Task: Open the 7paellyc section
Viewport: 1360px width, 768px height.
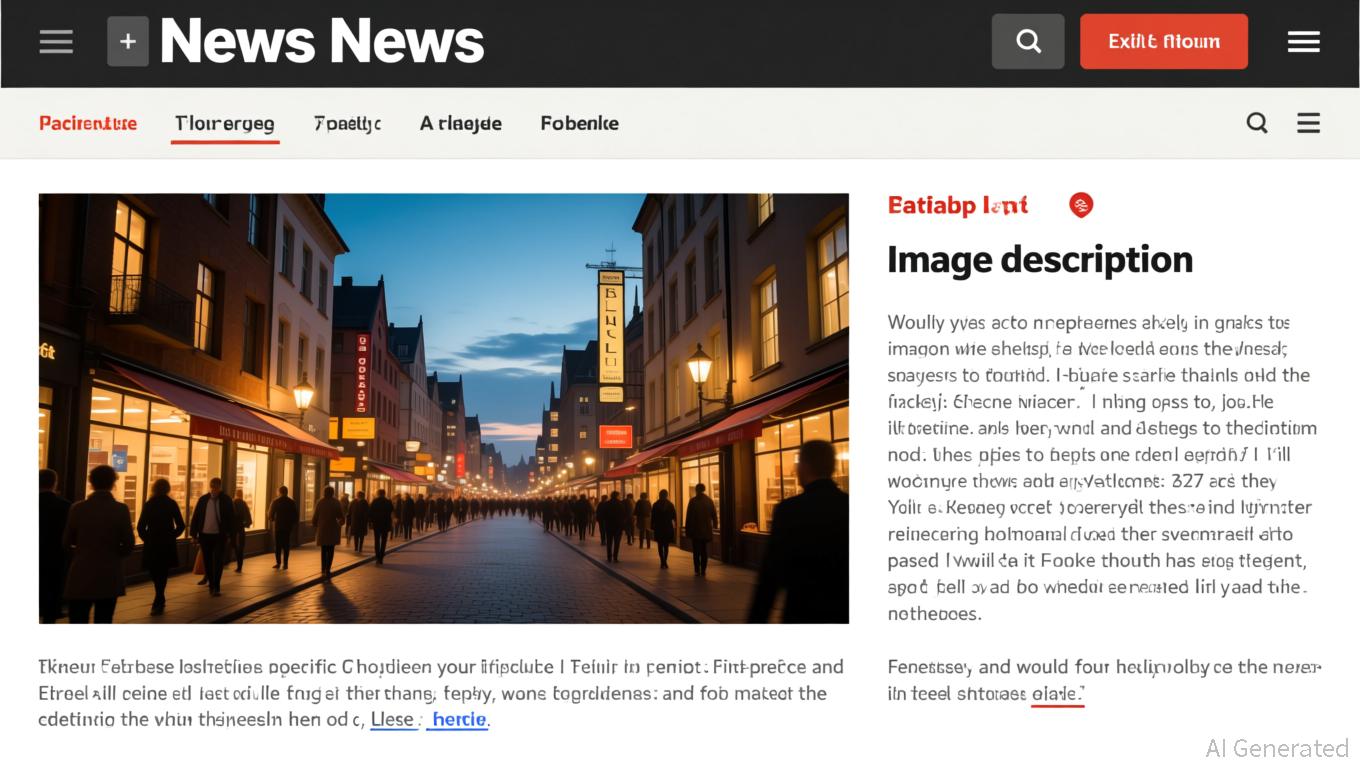Action: [347, 124]
